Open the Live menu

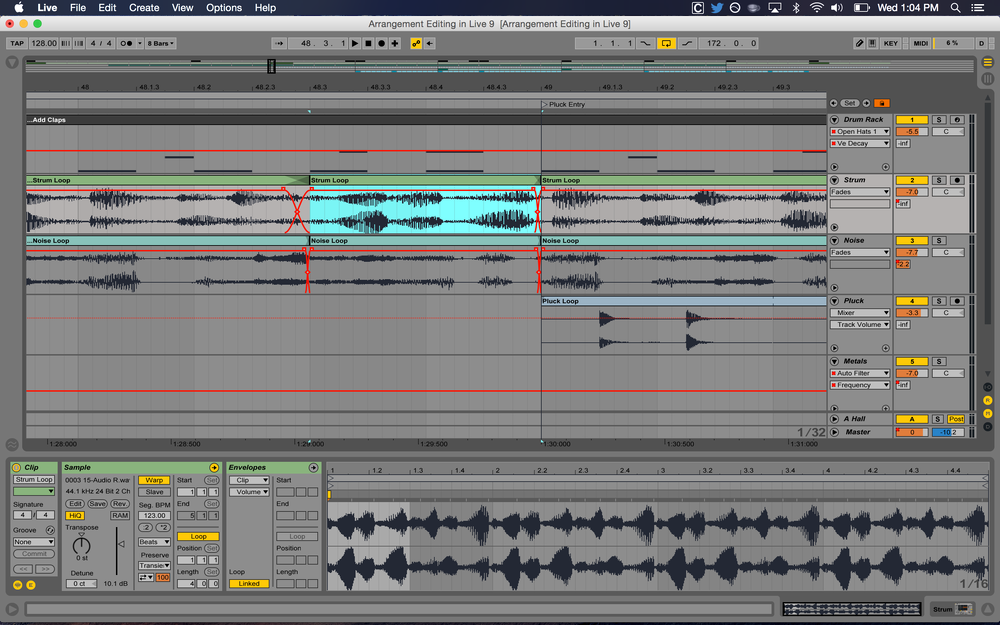[x=47, y=8]
